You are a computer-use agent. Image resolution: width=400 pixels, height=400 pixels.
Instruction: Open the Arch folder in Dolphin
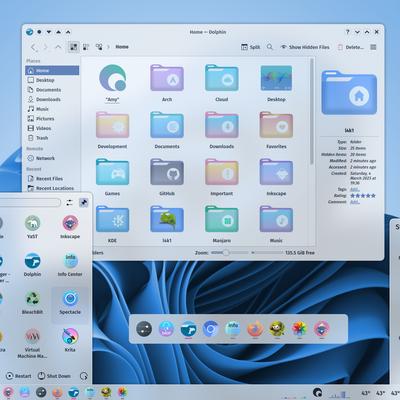[167, 79]
